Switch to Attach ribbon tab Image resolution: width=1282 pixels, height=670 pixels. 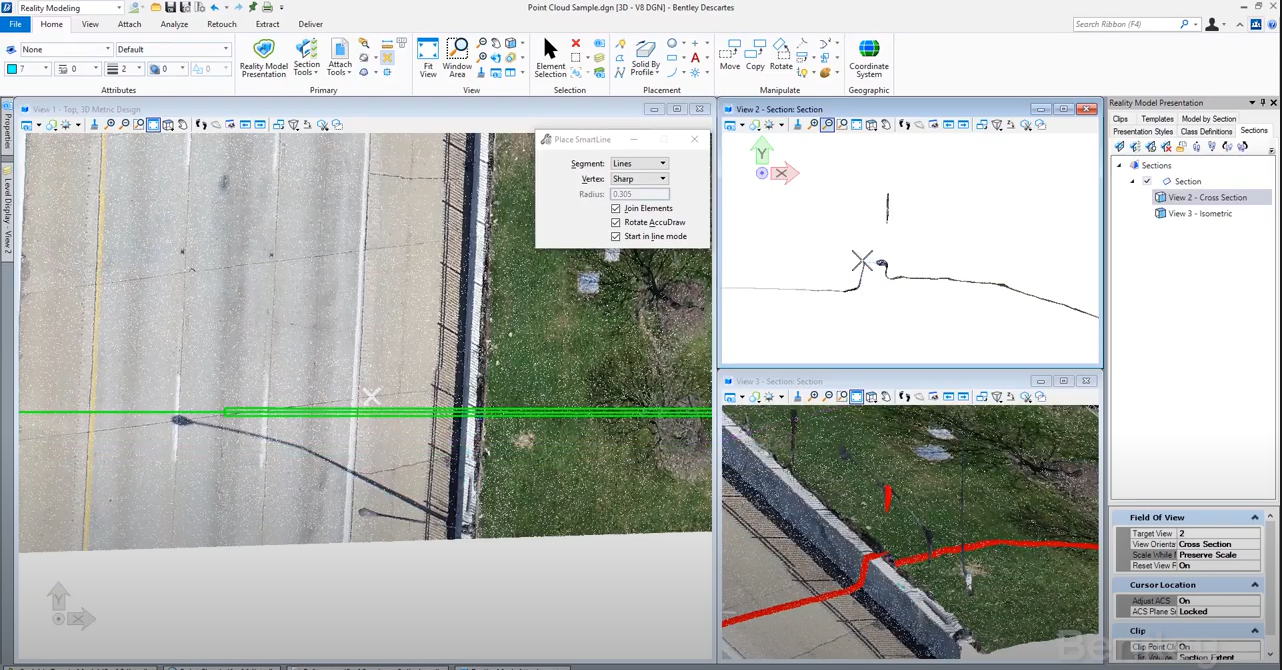click(x=129, y=24)
